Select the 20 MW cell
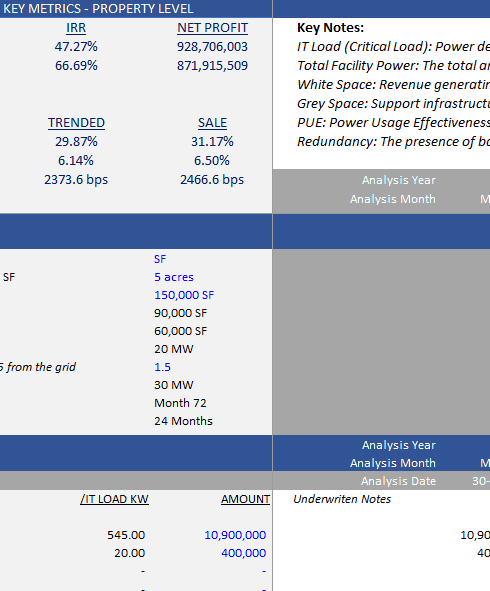 click(174, 349)
